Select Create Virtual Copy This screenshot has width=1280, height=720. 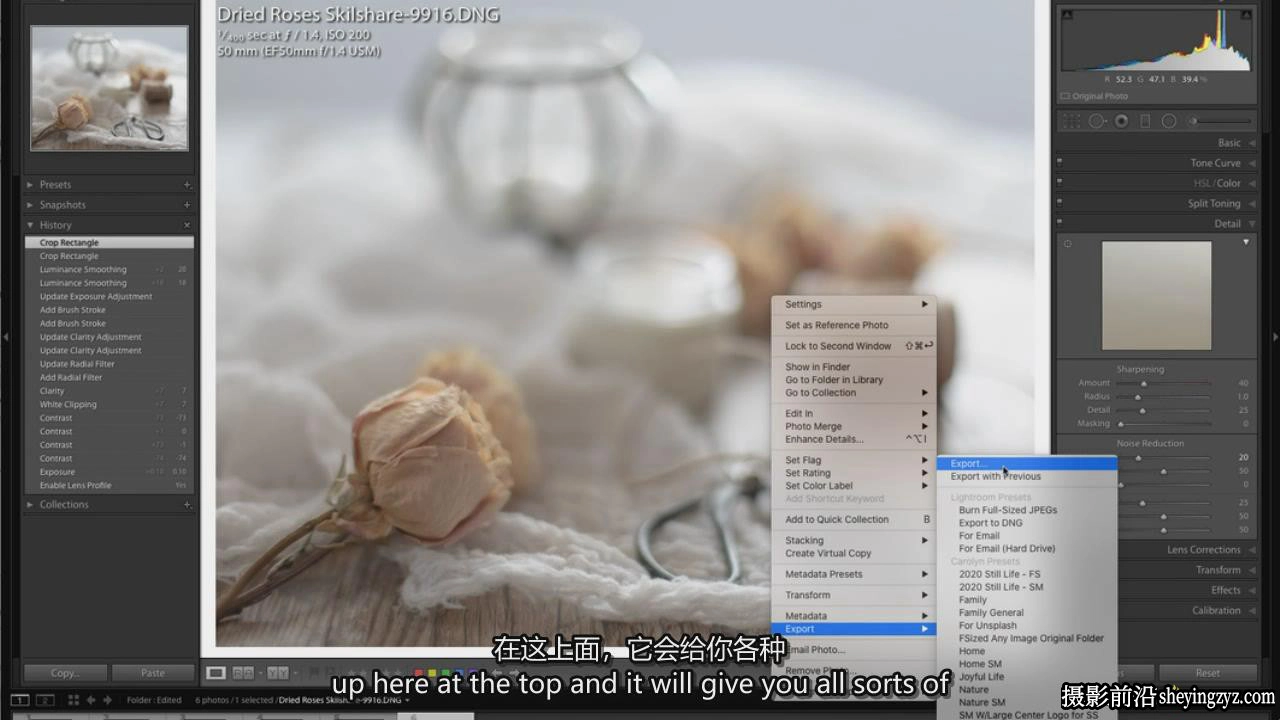[x=855, y=553]
